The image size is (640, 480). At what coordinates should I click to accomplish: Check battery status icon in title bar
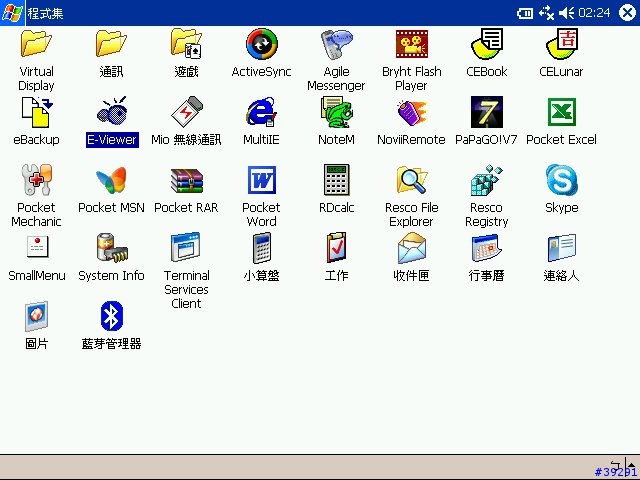coord(525,13)
